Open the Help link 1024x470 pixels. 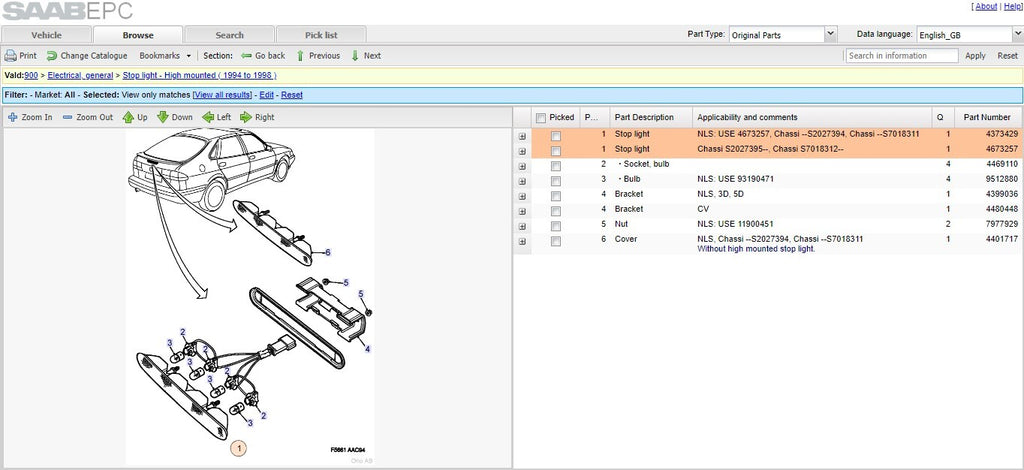tap(1012, 7)
